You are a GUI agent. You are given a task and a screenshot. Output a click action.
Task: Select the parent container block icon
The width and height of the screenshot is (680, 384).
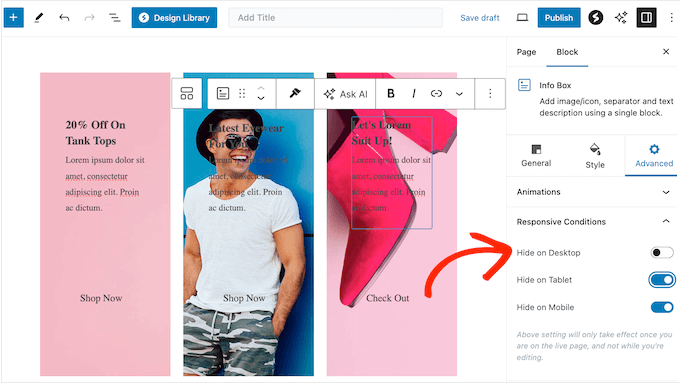[x=187, y=93]
